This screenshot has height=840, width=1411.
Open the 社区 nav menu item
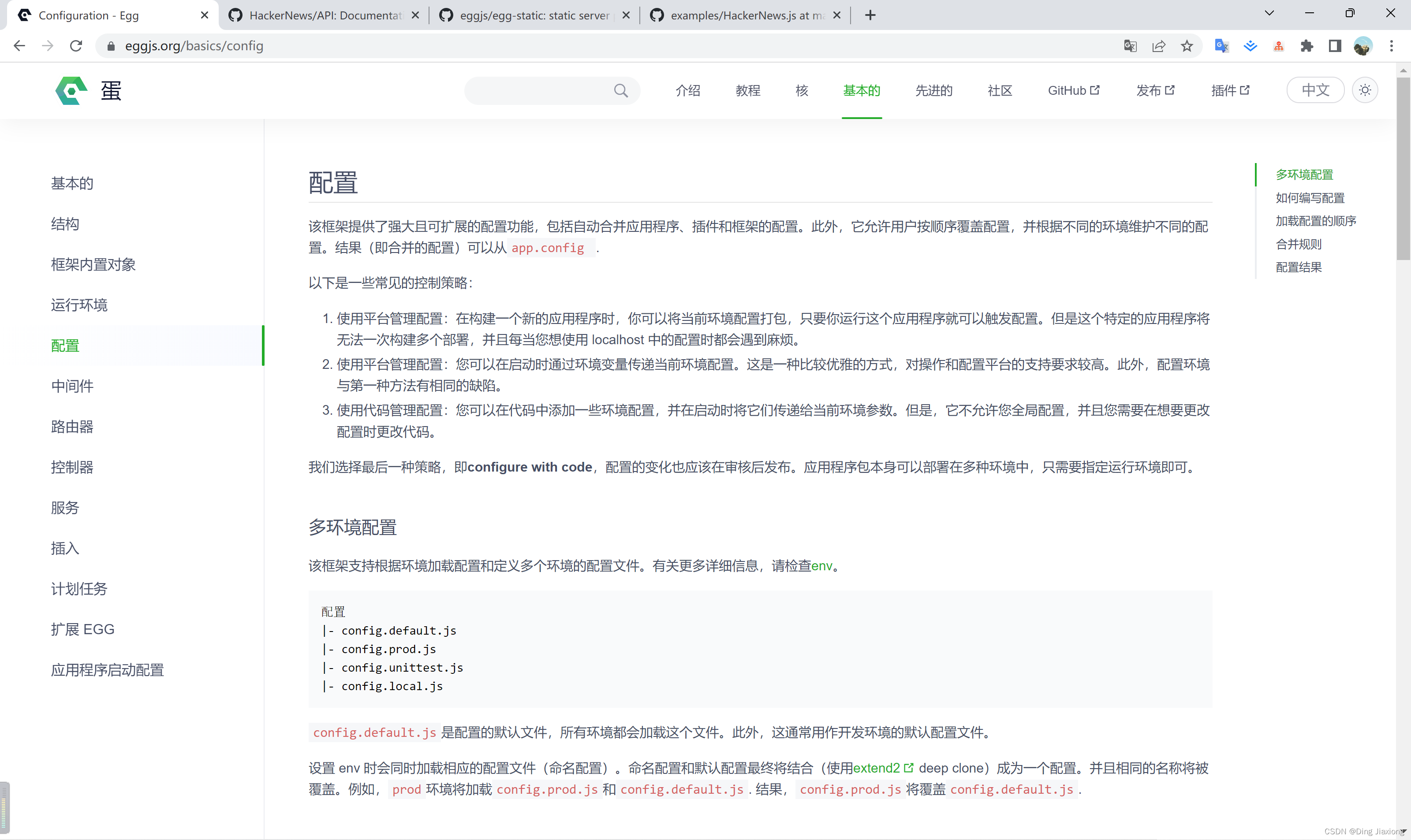1000,90
